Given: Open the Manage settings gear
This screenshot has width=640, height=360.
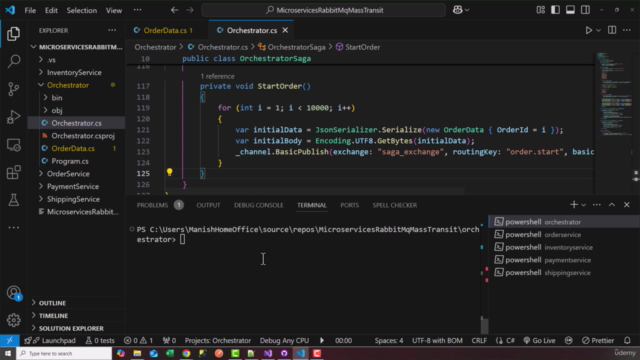Looking at the screenshot, I should coord(13,320).
